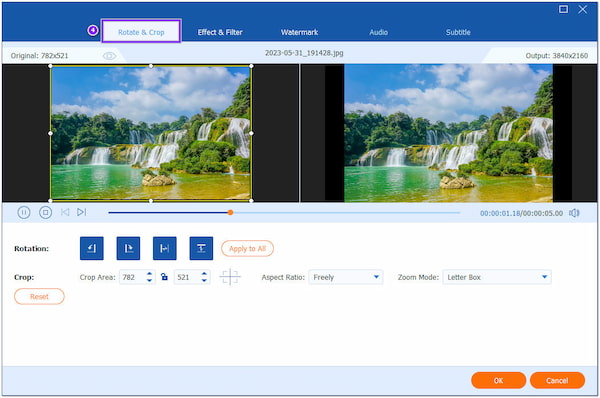Viewport: 600px width, 398px height.
Task: Click the bottom-center crop handle
Action: tap(151, 201)
